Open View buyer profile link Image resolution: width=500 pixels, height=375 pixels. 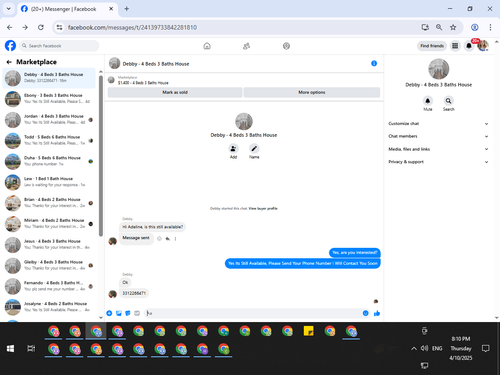263,208
